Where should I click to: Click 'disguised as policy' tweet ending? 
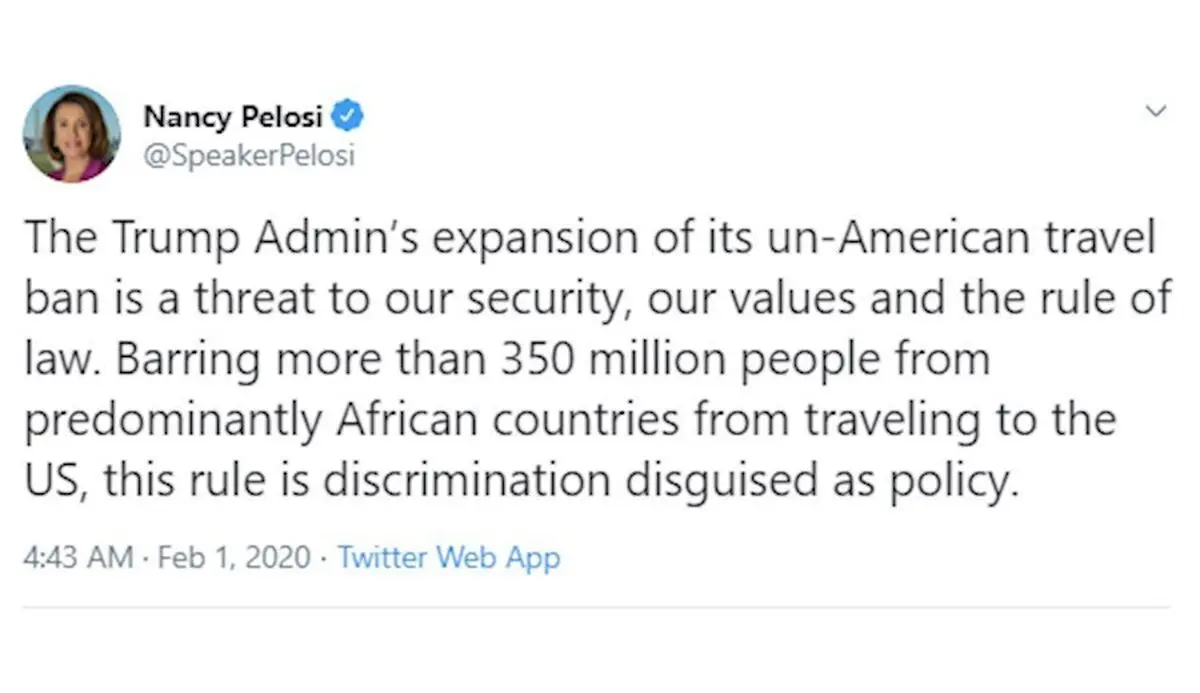tap(821, 482)
